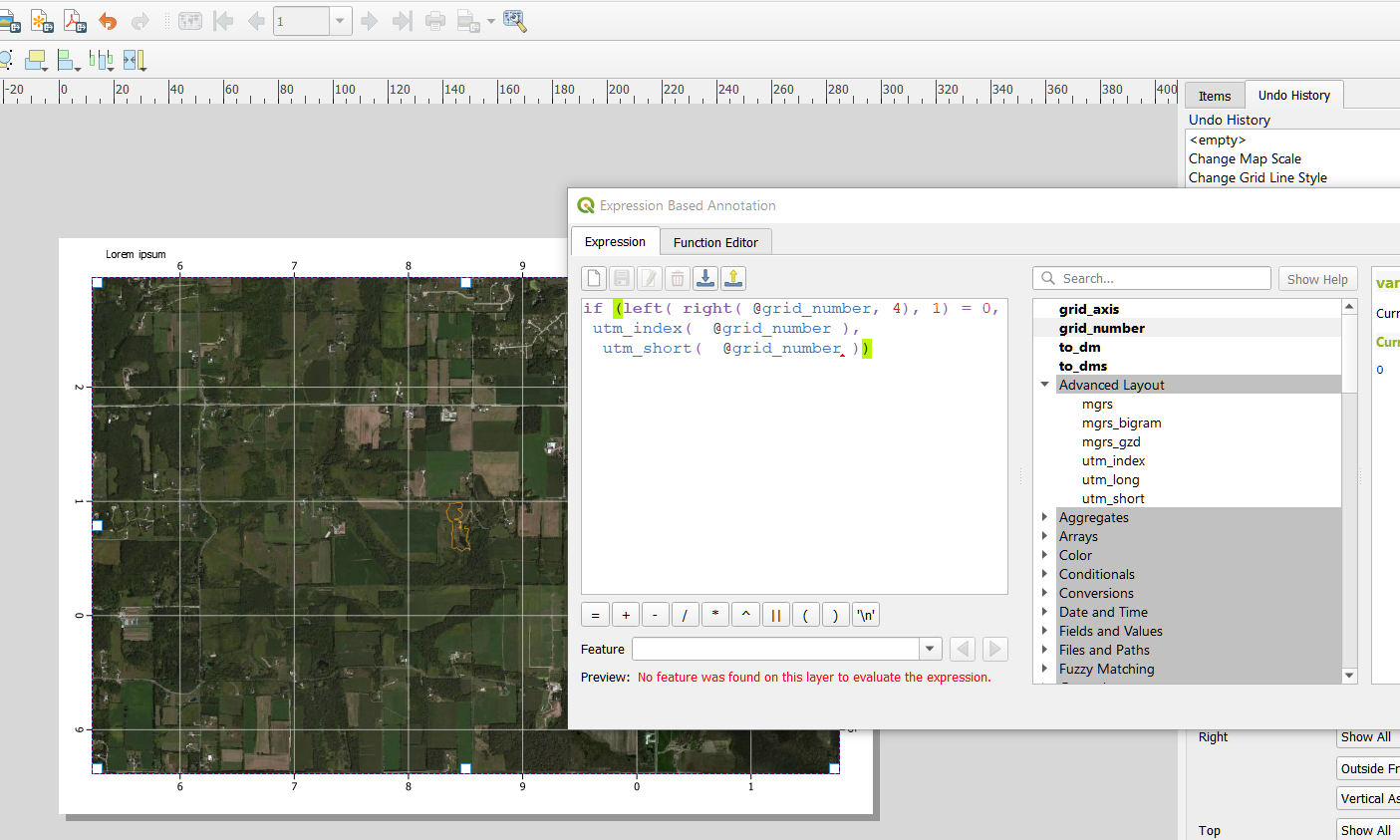This screenshot has width=1400, height=840.
Task: Click the Distribute Items icon
Action: tap(100, 60)
